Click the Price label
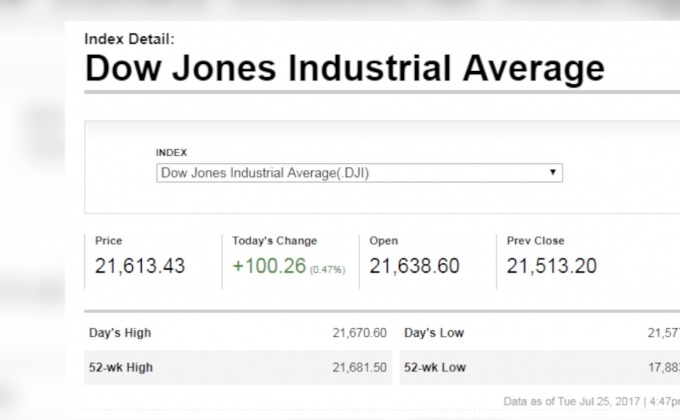Screen dimensions: 680x420 click(x=109, y=241)
